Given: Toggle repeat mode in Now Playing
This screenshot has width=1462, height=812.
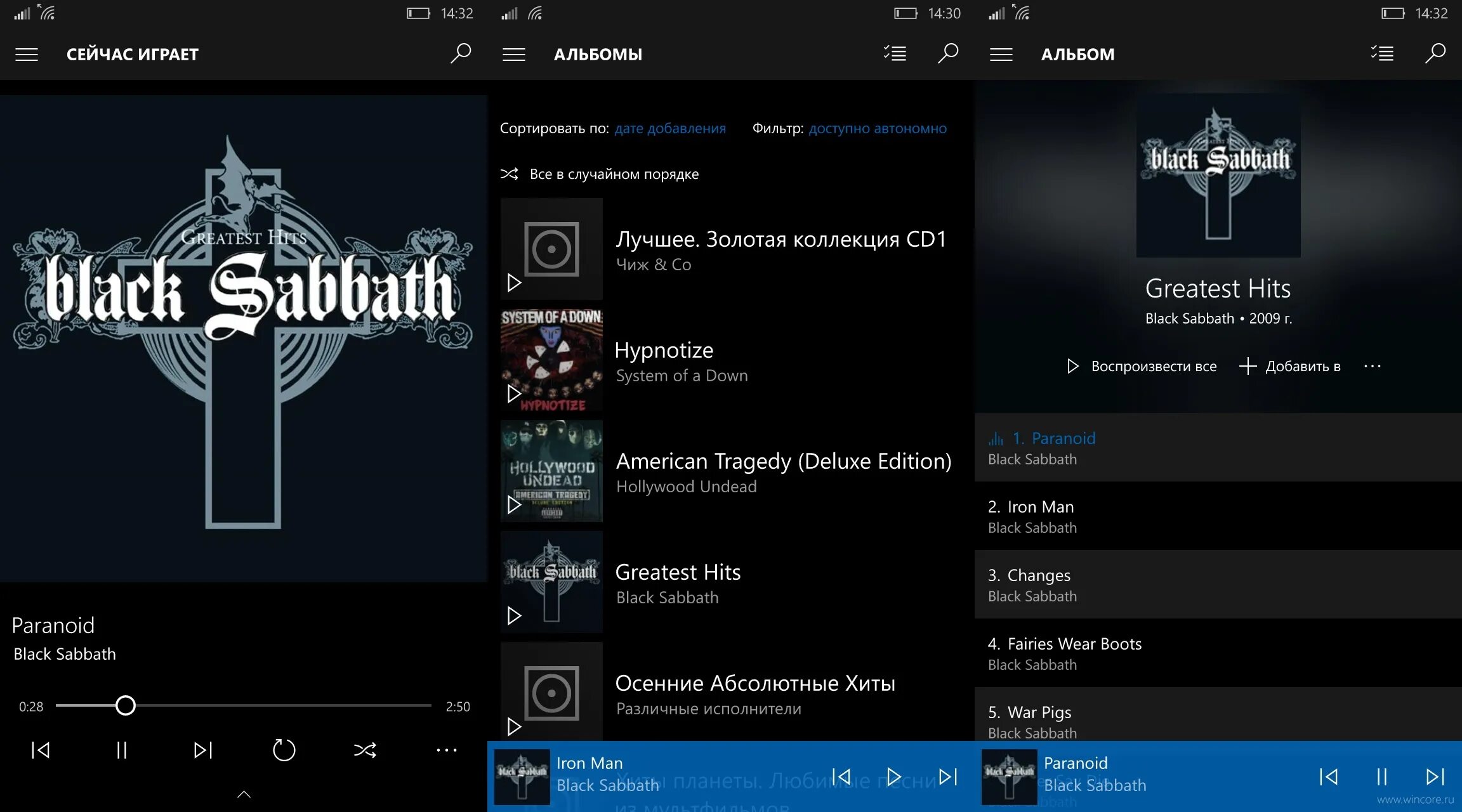Looking at the screenshot, I should pyautogui.click(x=284, y=750).
